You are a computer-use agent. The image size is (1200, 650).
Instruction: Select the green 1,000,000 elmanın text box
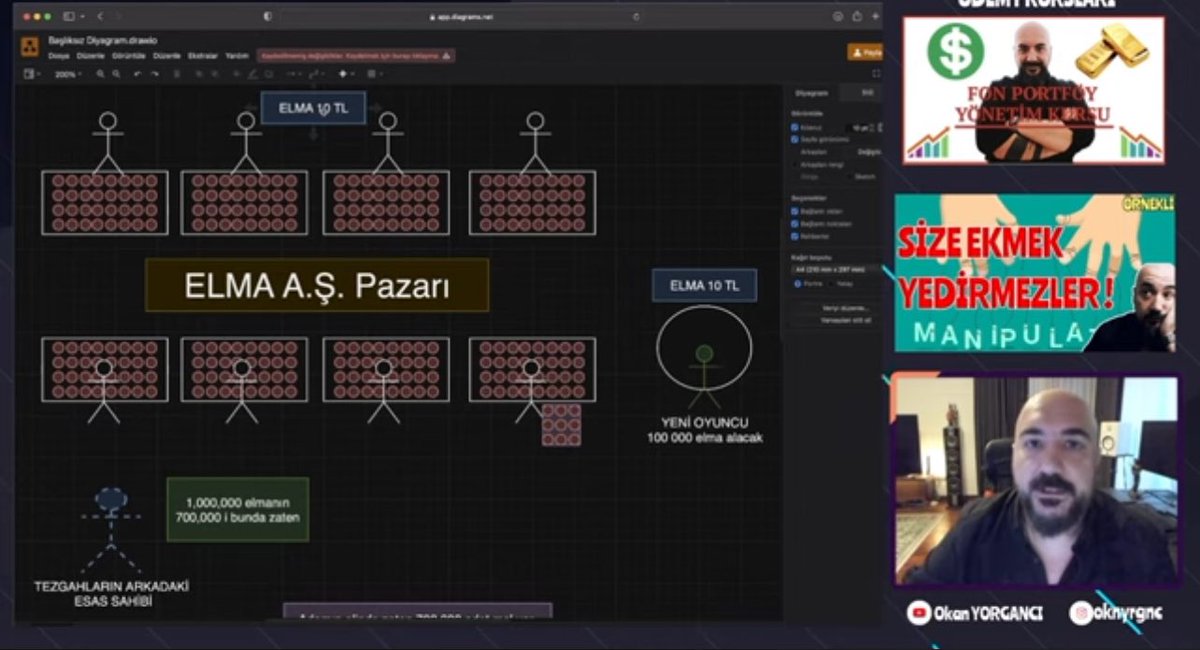pyautogui.click(x=237, y=510)
